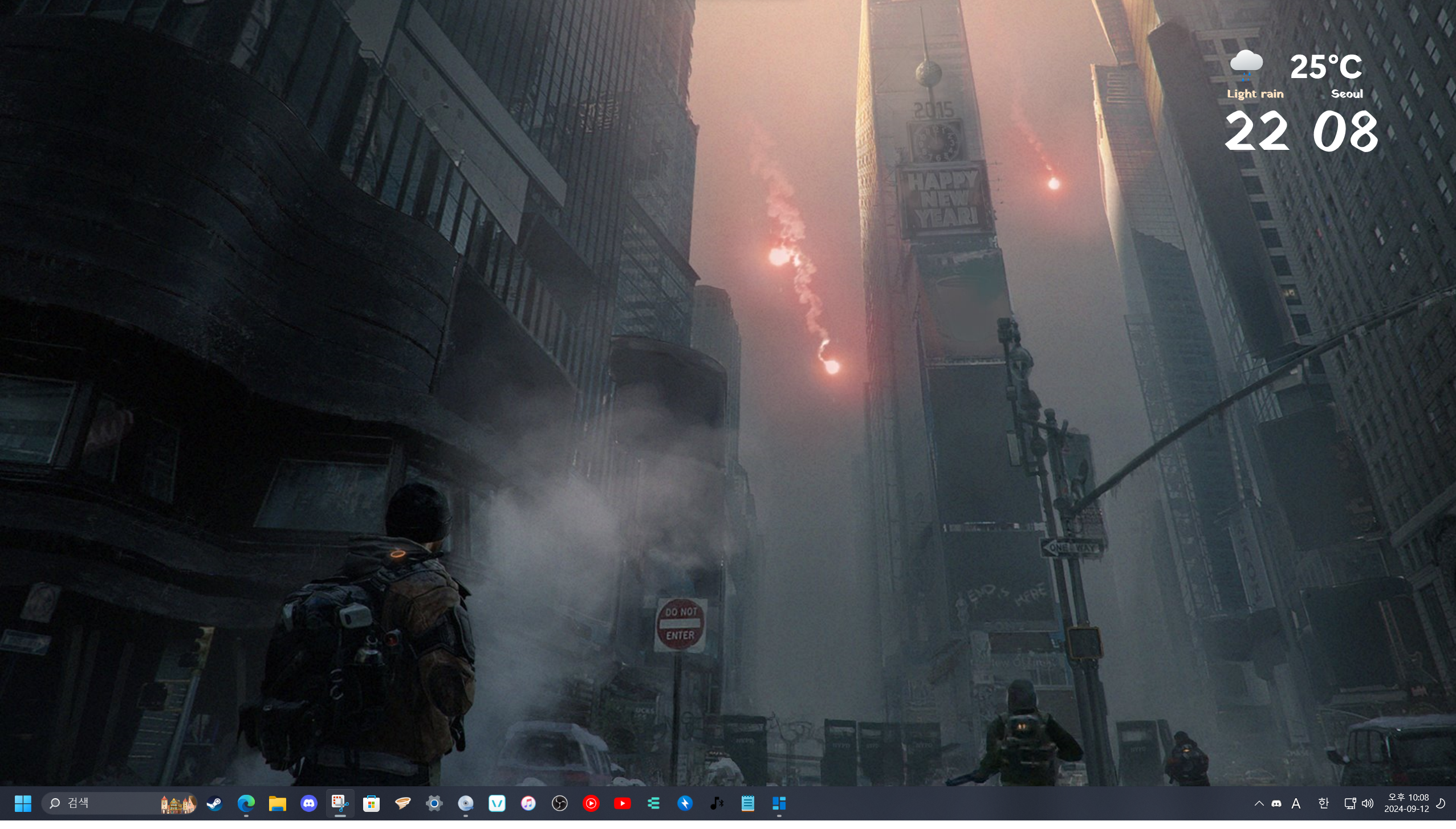Open the volume speaker icon
1456x829 pixels.
tap(1368, 803)
